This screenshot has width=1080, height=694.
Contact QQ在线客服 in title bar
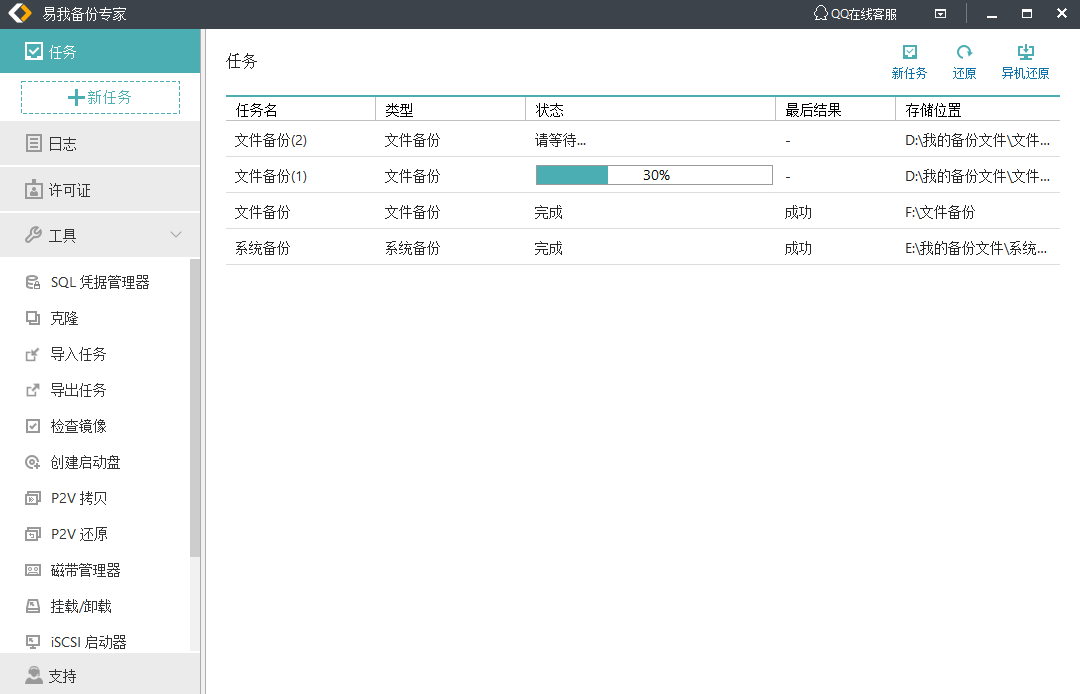click(x=855, y=14)
